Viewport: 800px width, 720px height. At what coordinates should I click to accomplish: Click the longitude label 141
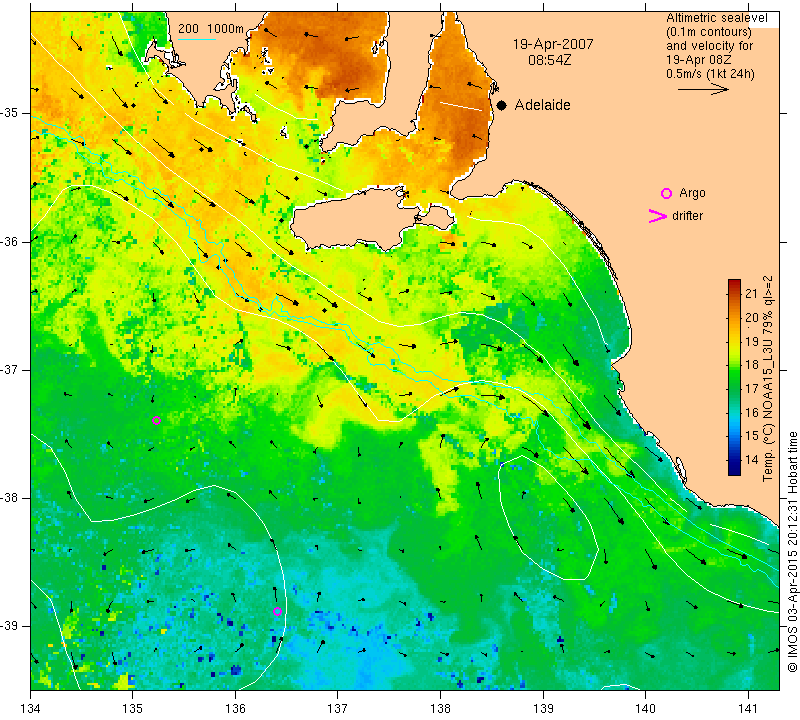[x=748, y=708]
